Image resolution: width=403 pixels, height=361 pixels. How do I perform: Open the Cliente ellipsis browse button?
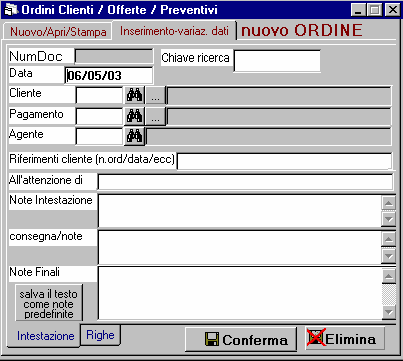click(156, 96)
